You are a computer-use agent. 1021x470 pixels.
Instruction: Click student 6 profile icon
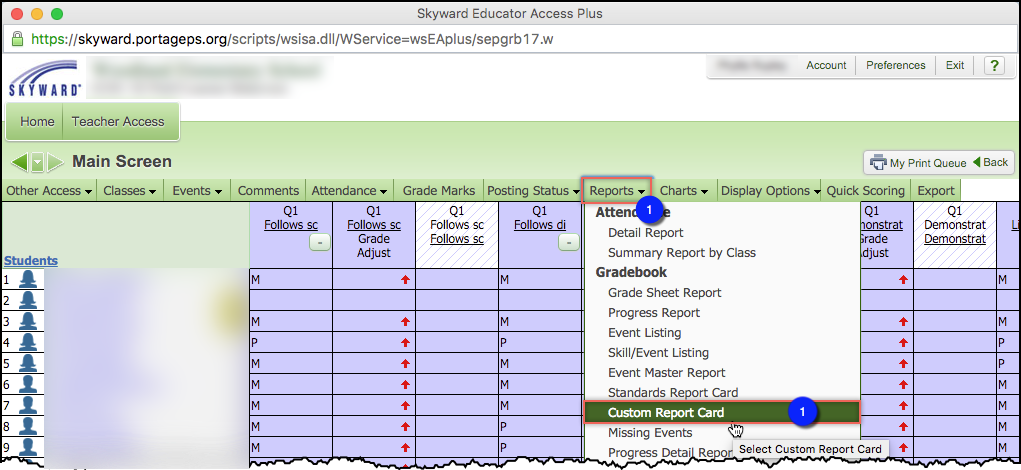(28, 384)
